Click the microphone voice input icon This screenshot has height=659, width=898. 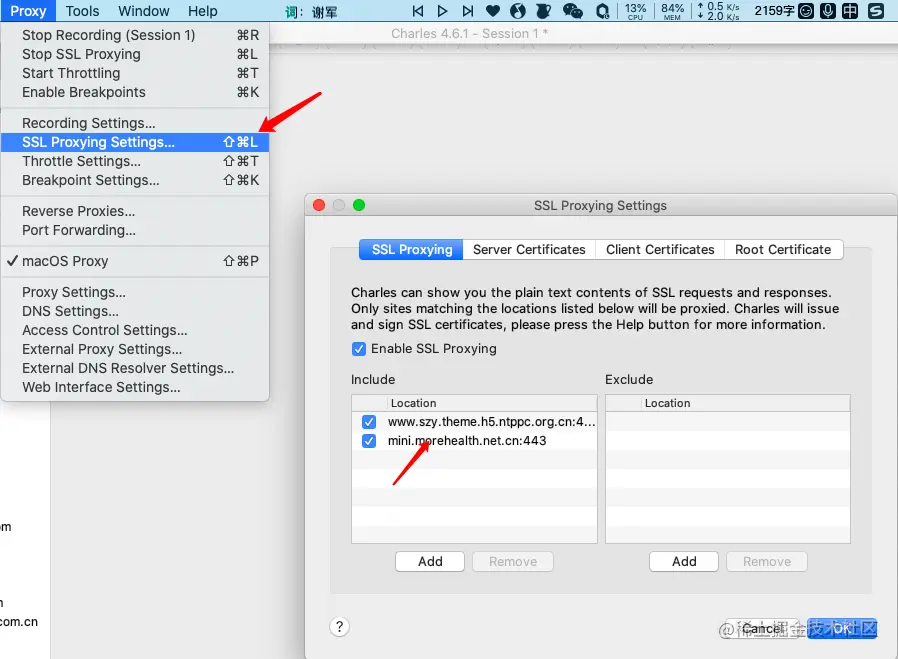coord(828,11)
